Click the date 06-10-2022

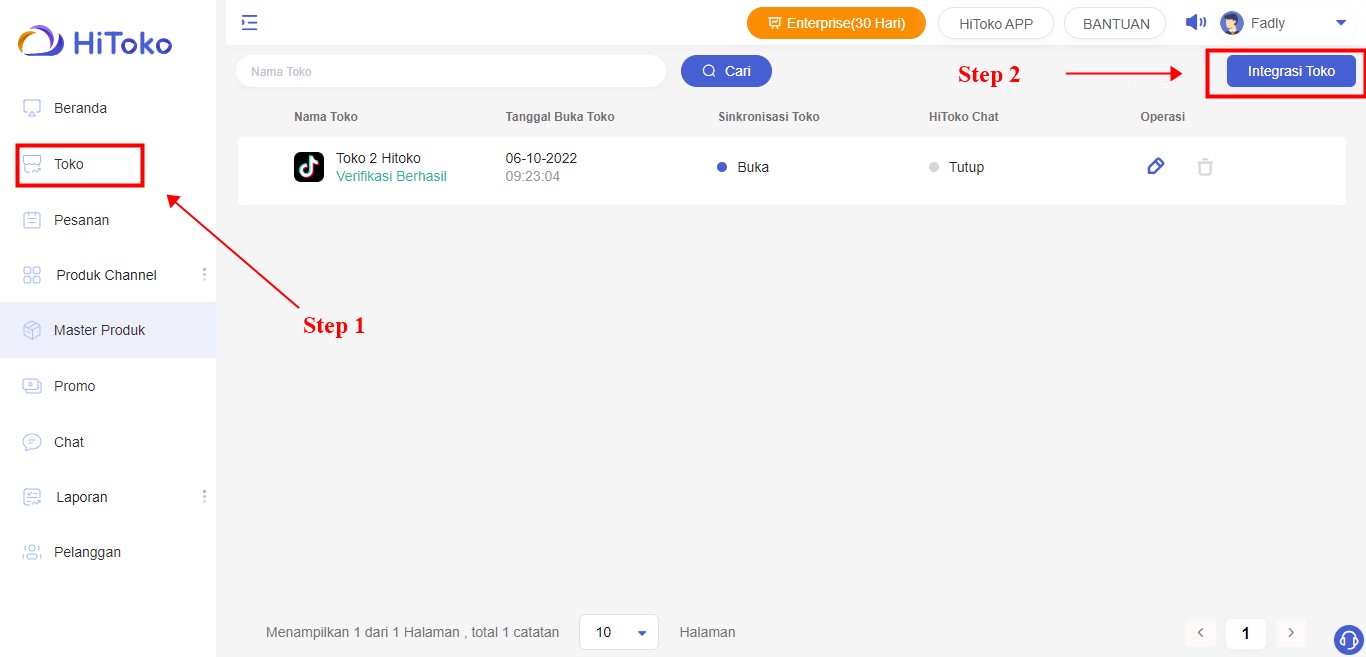[541, 158]
